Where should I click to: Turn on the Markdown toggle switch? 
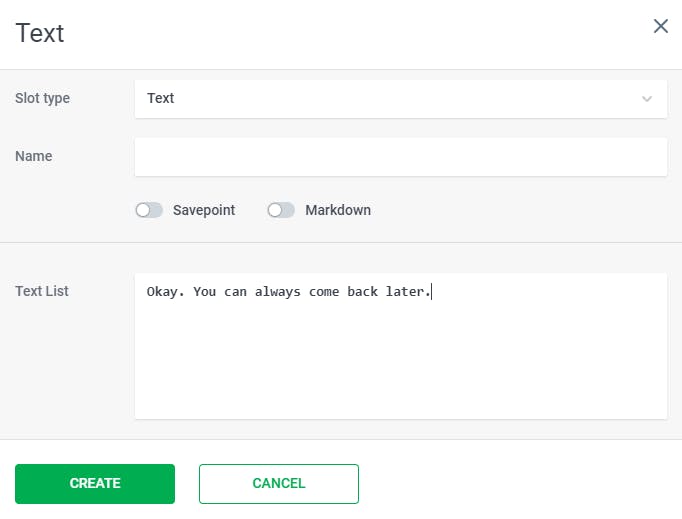[281, 210]
